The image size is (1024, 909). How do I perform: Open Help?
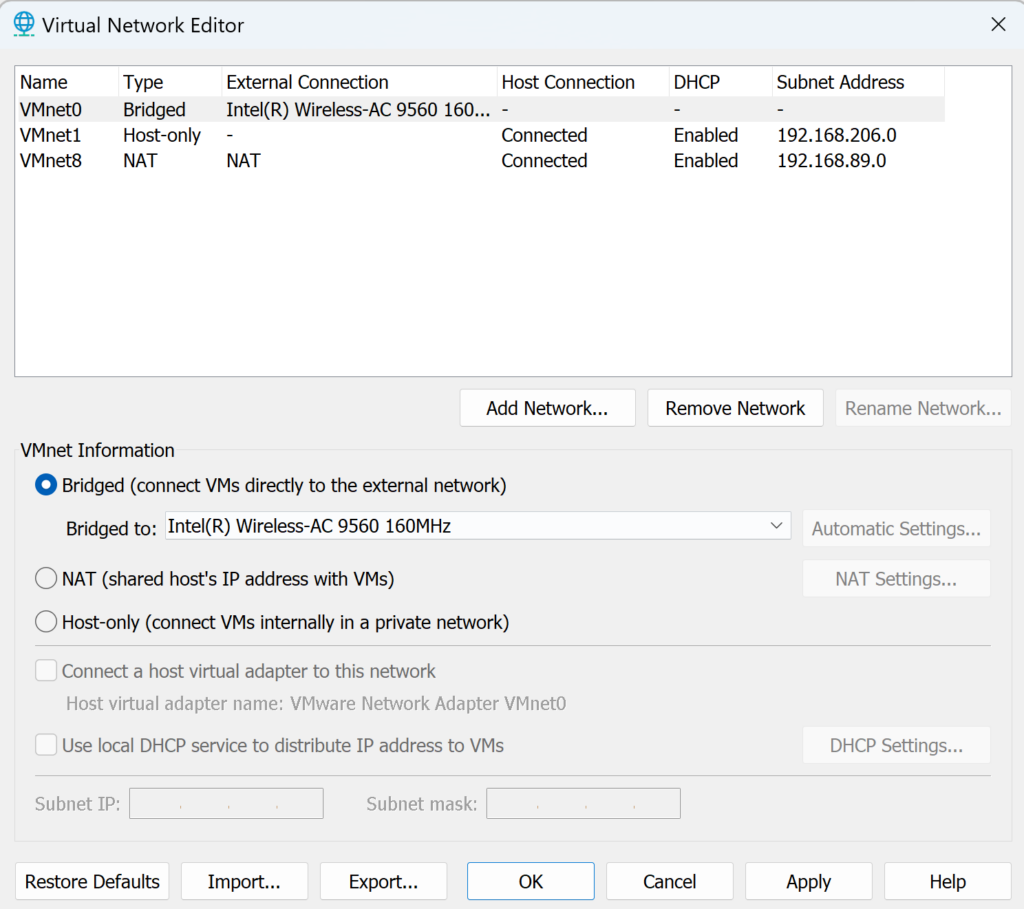[948, 882]
